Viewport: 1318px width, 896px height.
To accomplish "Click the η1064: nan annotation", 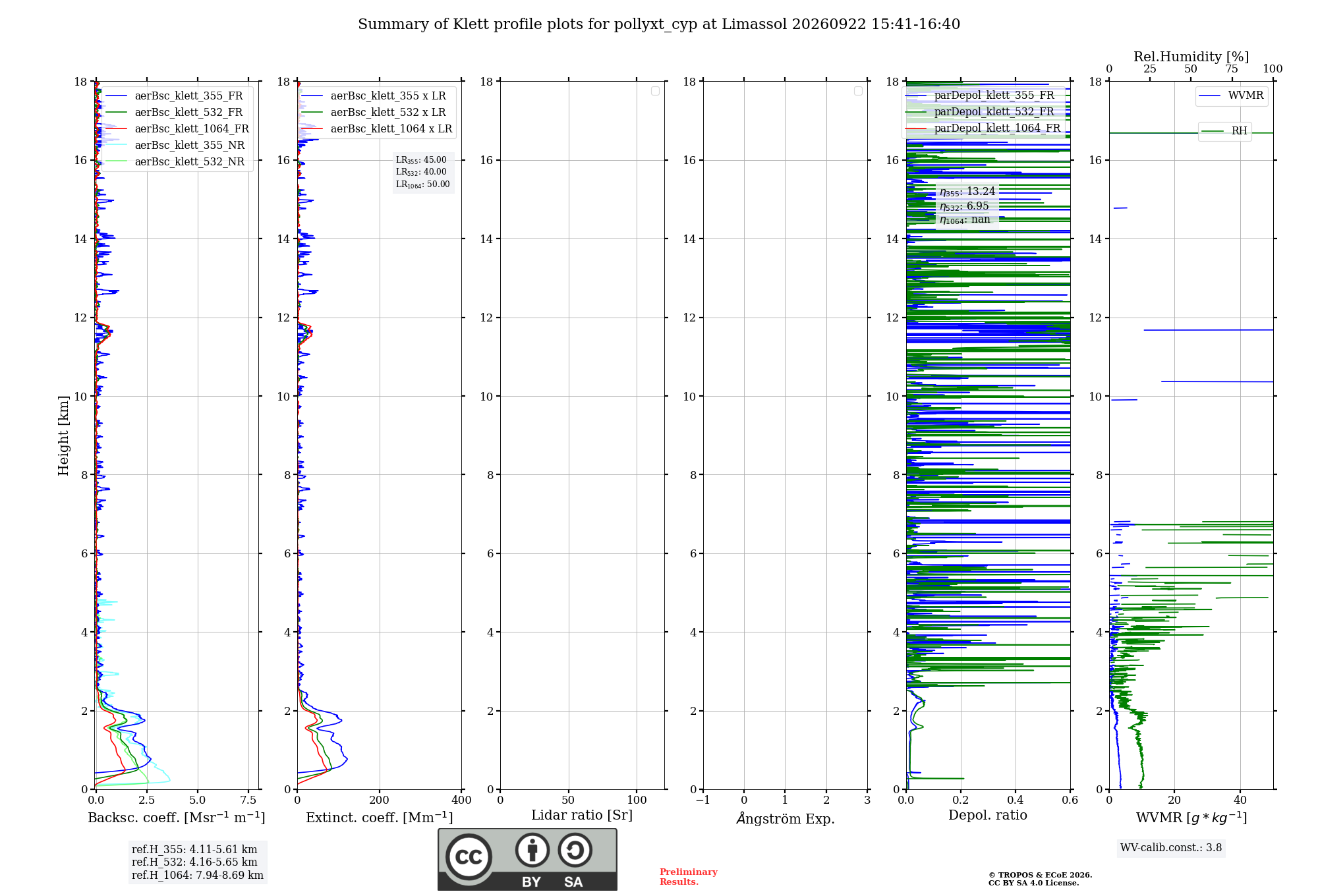I will (x=965, y=219).
